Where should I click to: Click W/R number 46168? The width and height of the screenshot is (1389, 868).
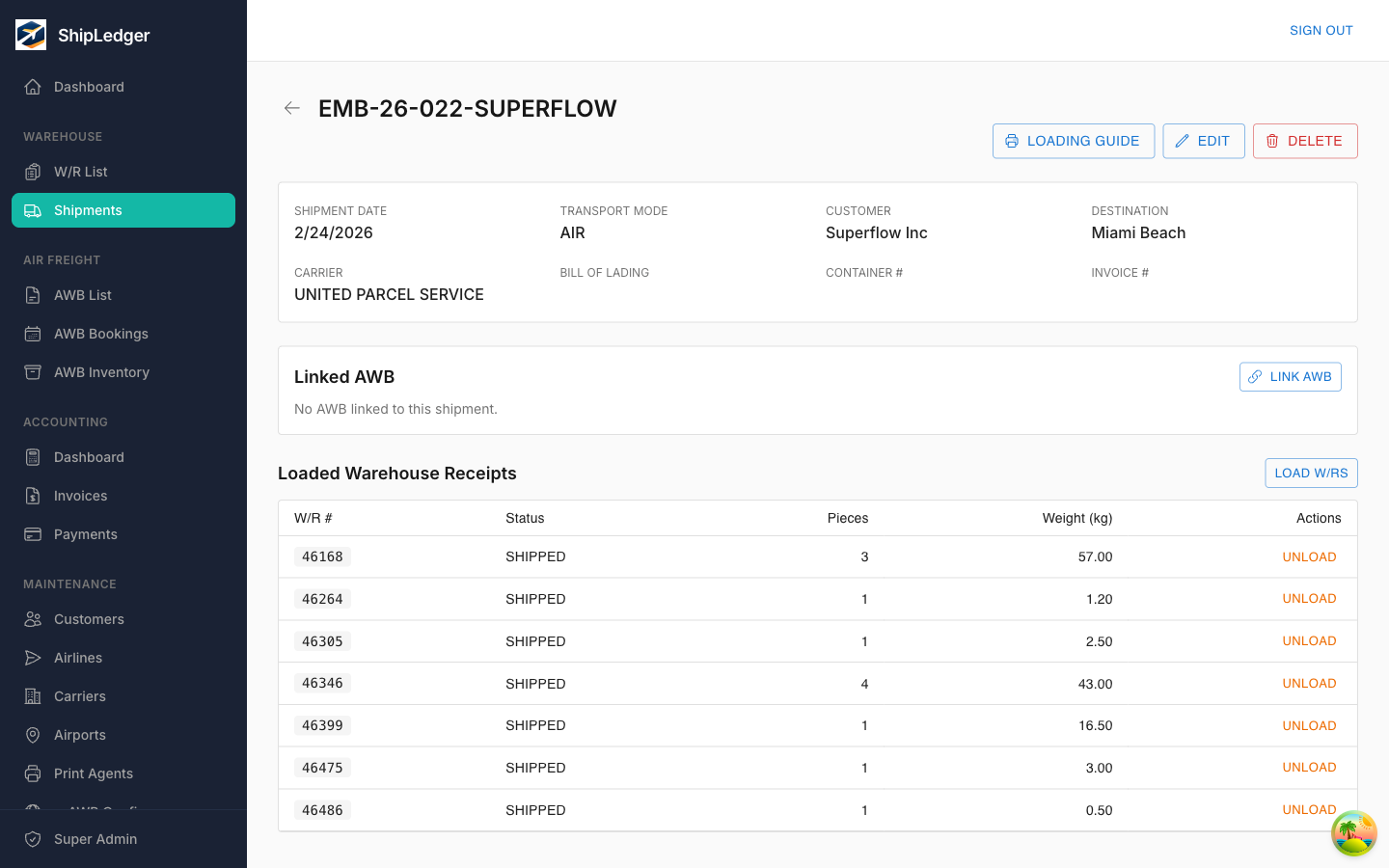[x=322, y=556]
